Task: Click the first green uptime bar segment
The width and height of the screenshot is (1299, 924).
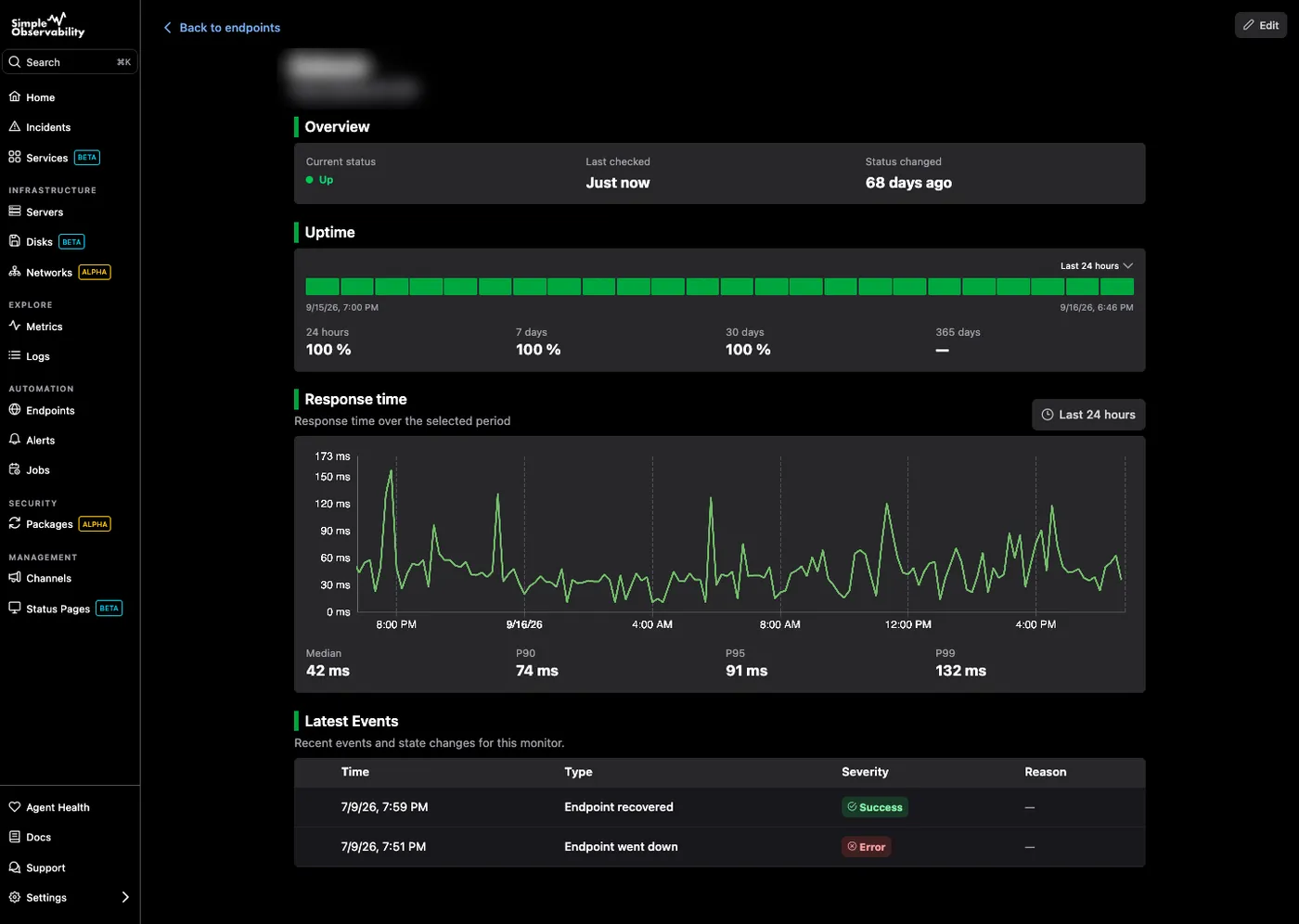Action: tap(322, 287)
